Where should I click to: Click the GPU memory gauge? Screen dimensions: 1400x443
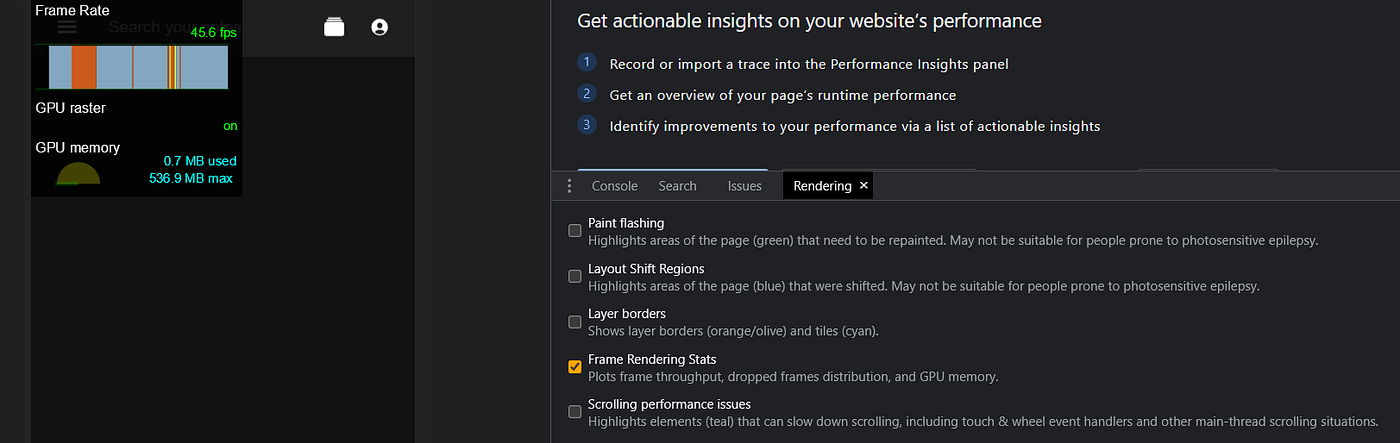pyautogui.click(x=78, y=174)
